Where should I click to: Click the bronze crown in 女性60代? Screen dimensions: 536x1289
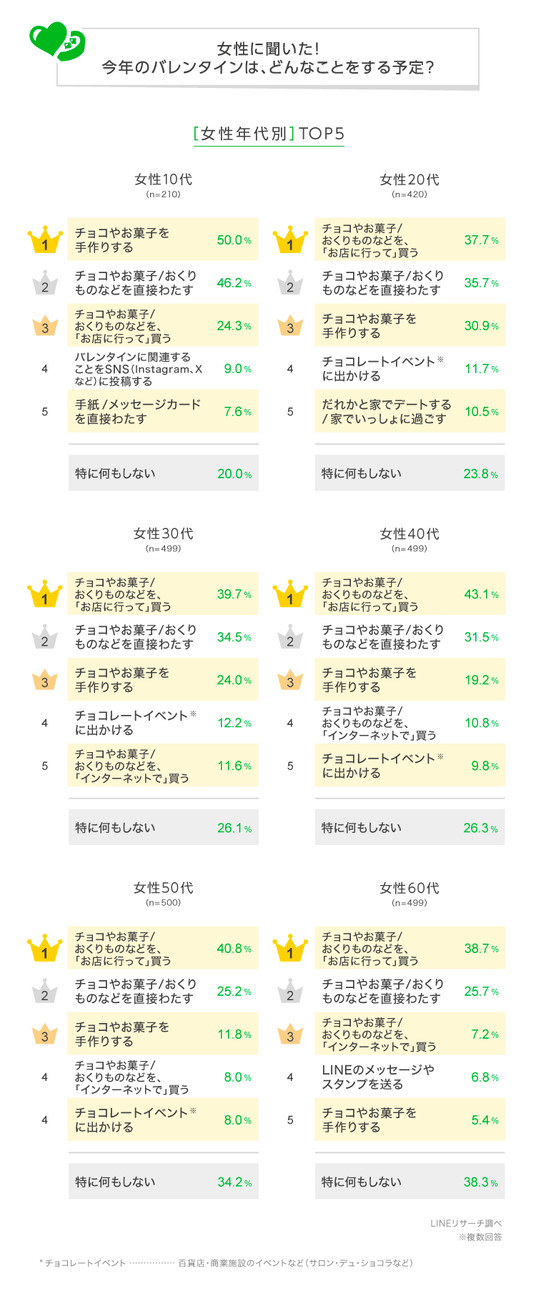point(290,1034)
